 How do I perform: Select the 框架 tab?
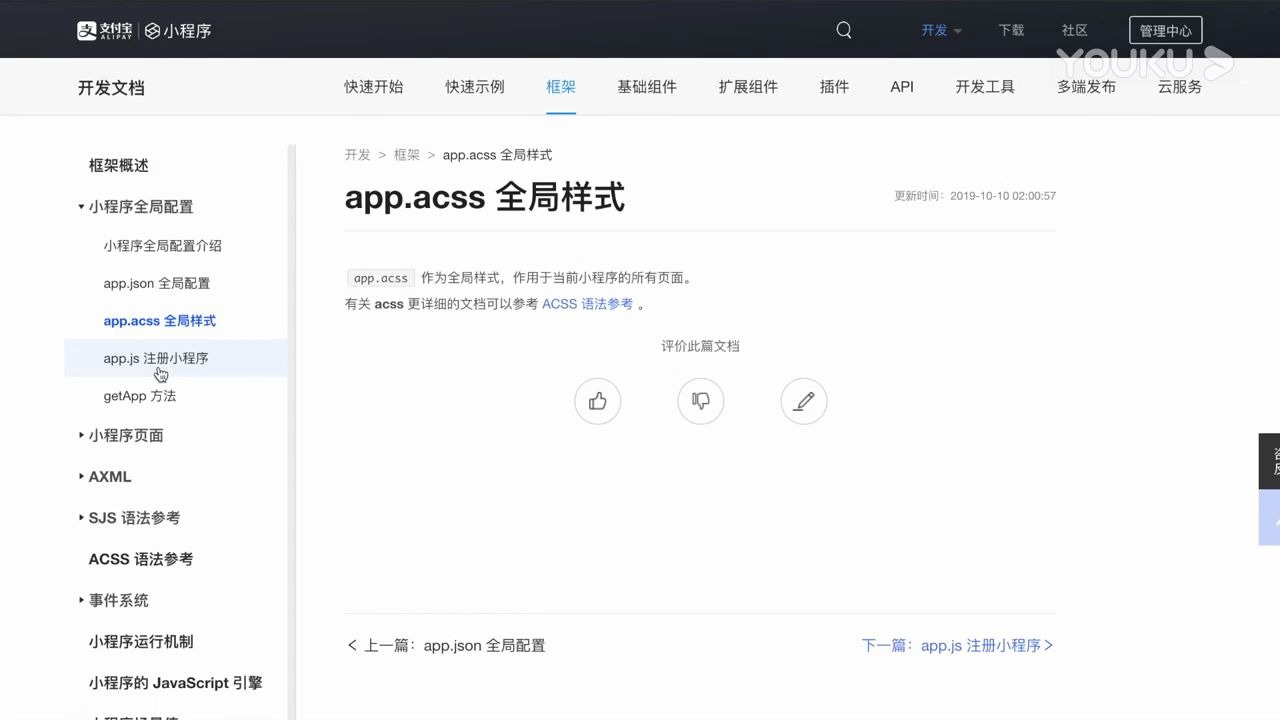point(561,87)
